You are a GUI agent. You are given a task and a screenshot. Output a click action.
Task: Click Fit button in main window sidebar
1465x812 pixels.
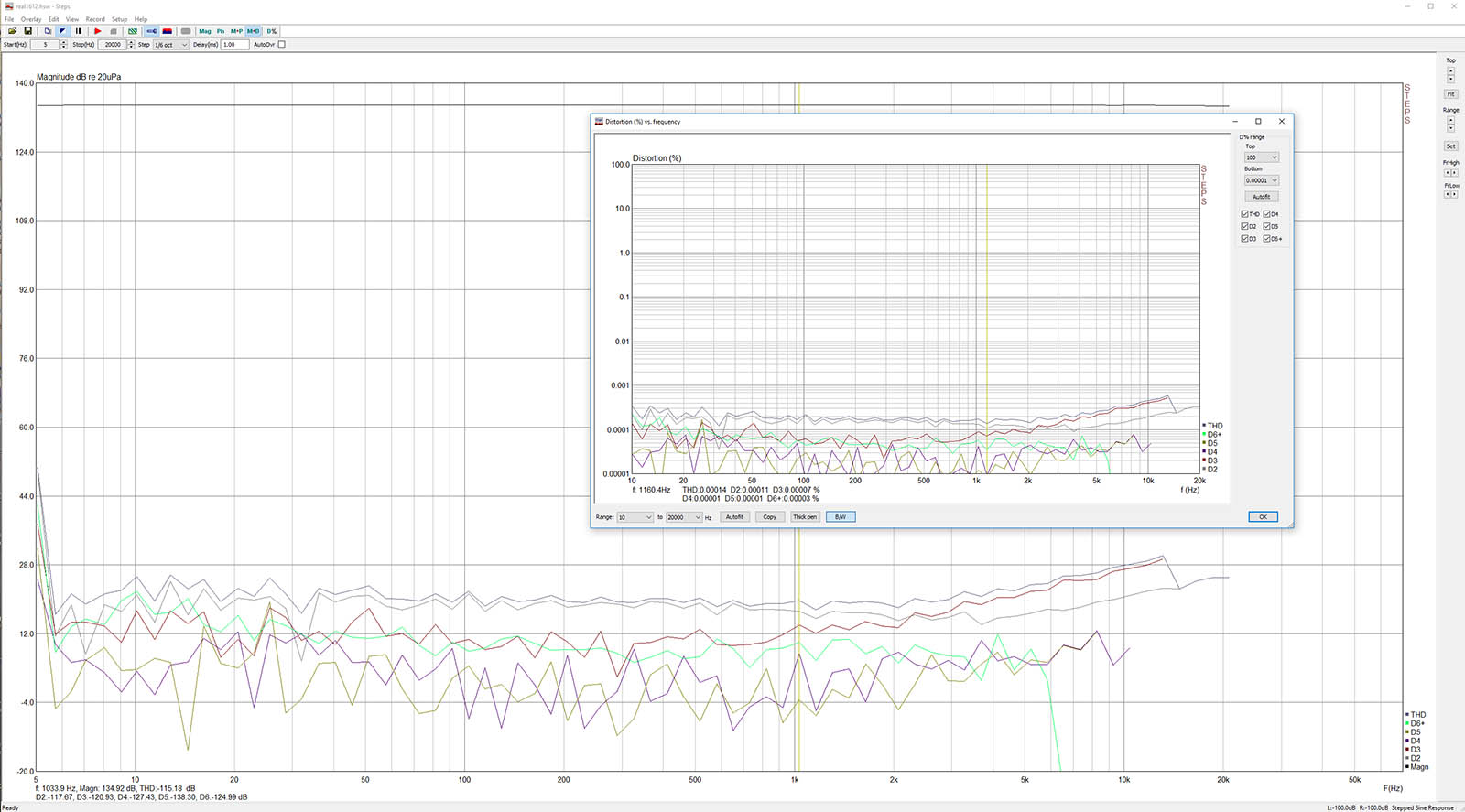pyautogui.click(x=1450, y=93)
